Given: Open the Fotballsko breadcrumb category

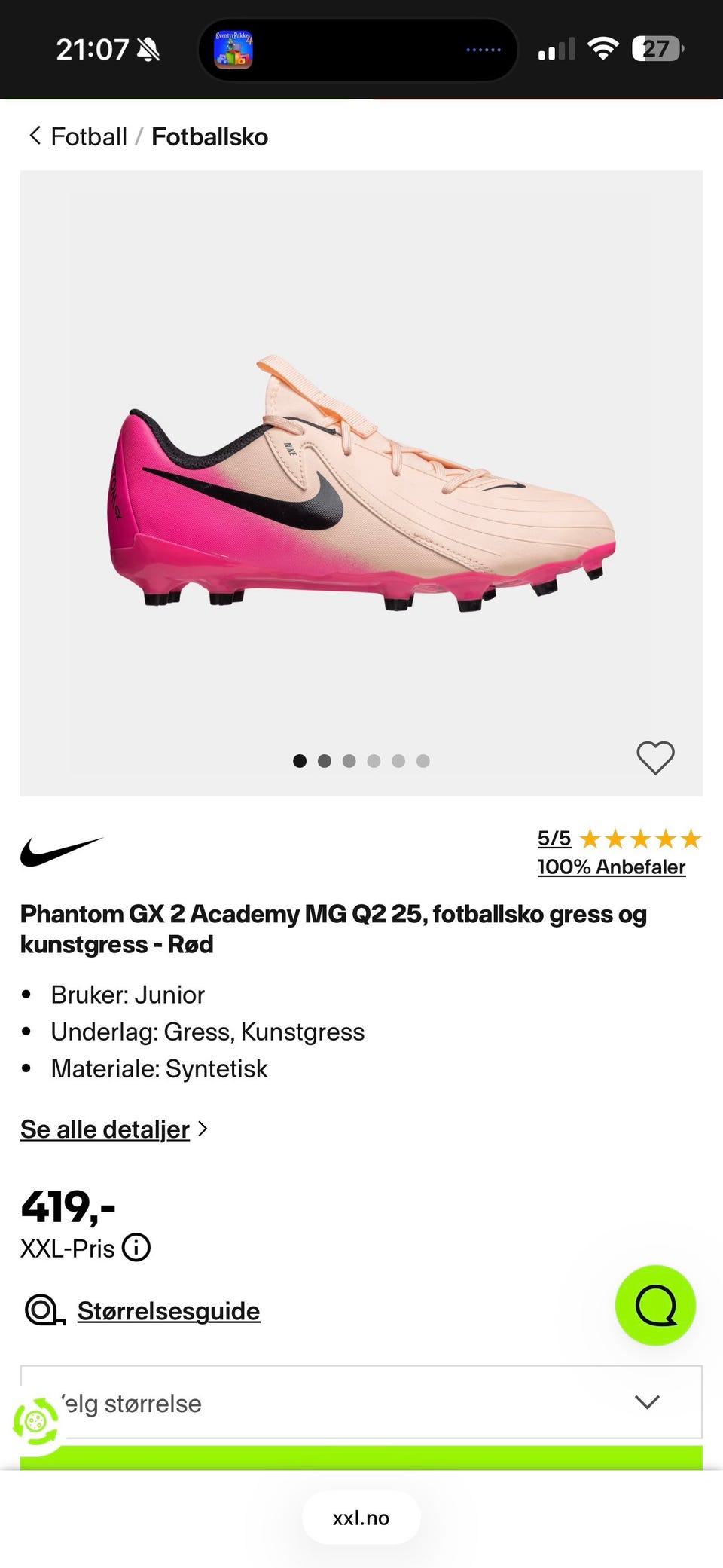Looking at the screenshot, I should 209,136.
